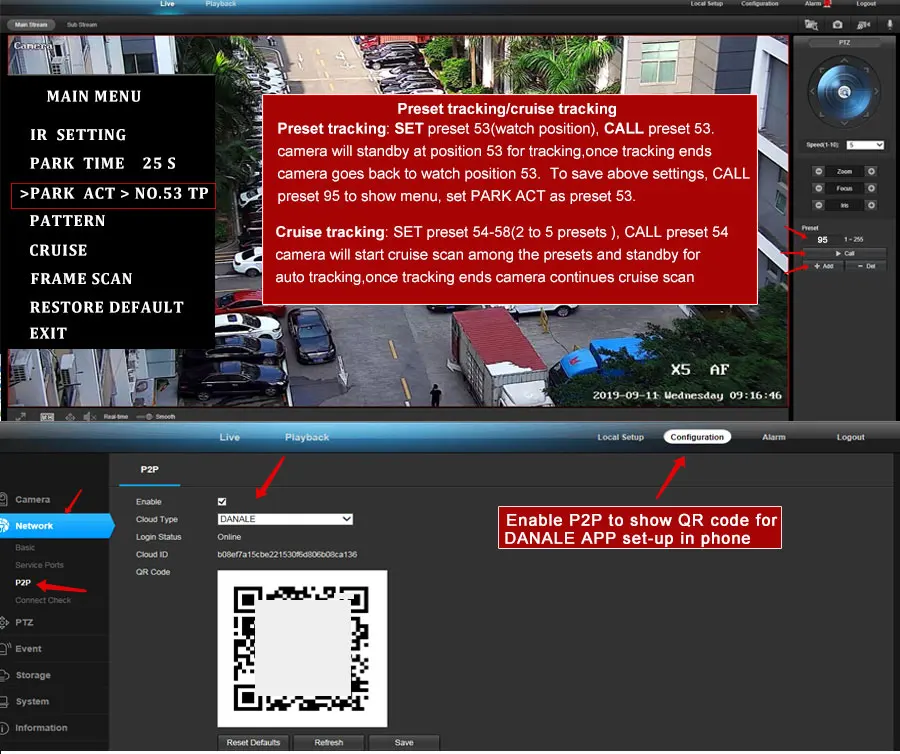Pan camera down with the PTZ down arrow
This screenshot has height=754, width=900.
(844, 123)
